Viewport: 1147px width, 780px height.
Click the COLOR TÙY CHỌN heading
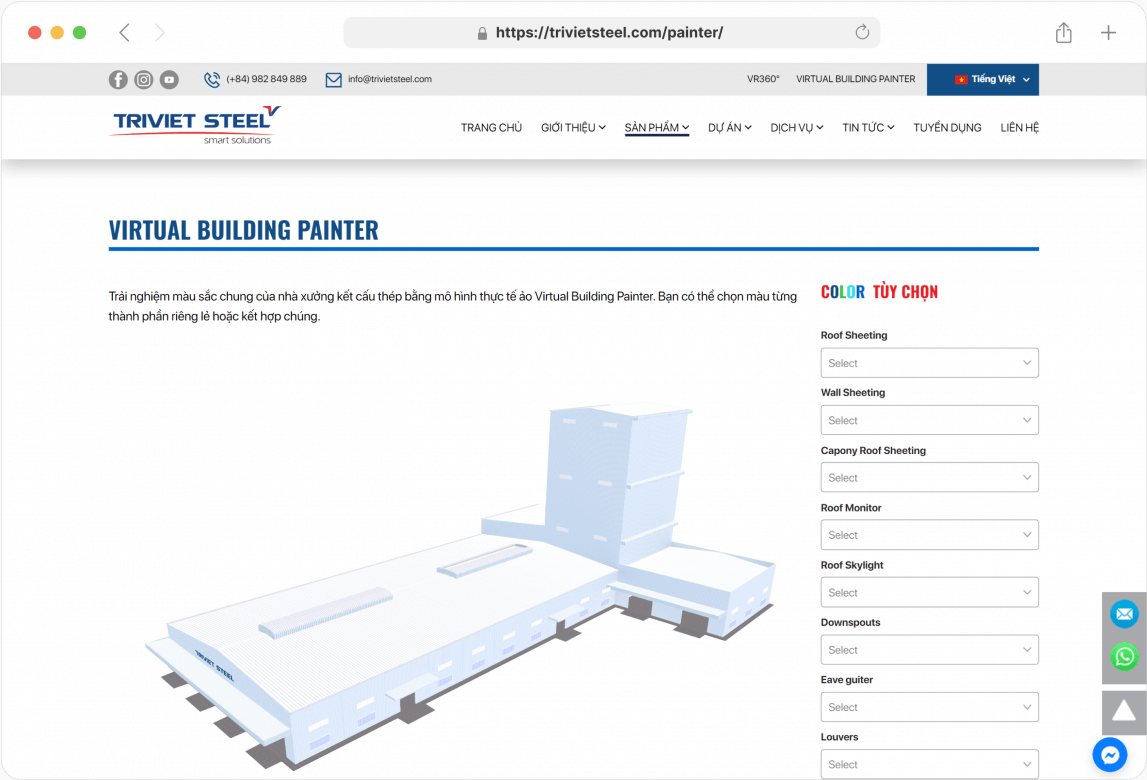879,292
